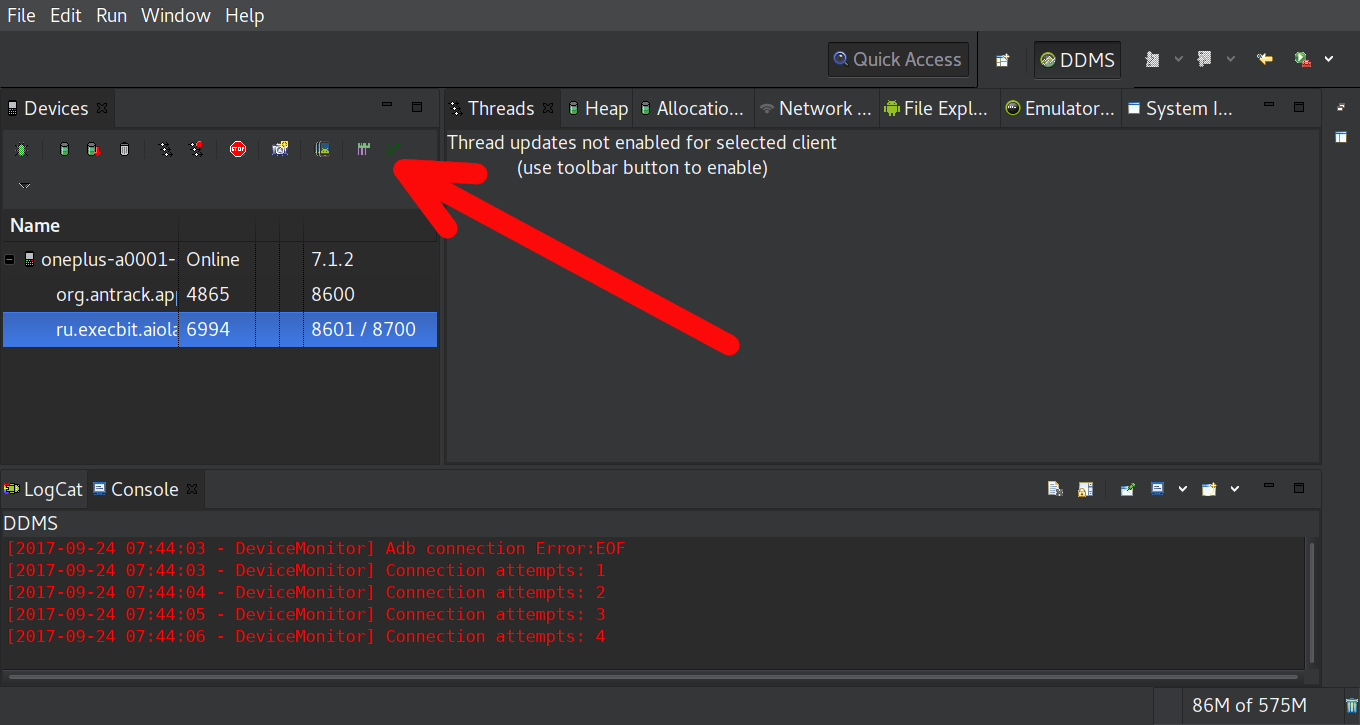The height and width of the screenshot is (725, 1360).
Task: Open dropdown after first icon right of DDMS
Action: pos(1178,60)
